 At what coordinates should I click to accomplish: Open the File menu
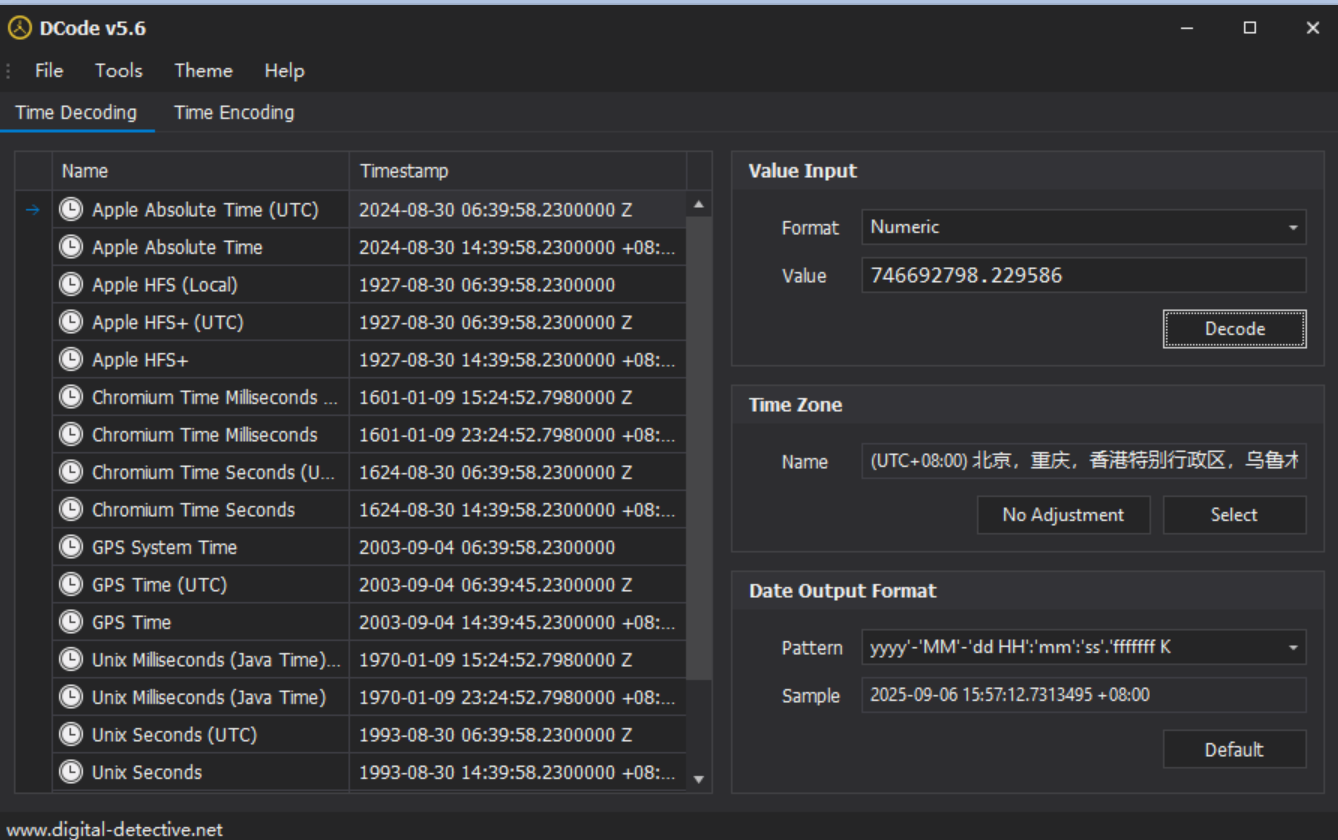49,71
